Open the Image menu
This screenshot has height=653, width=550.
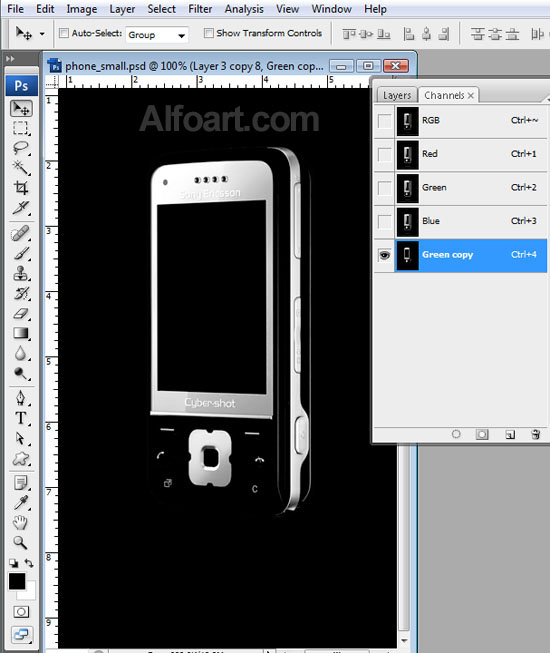82,9
